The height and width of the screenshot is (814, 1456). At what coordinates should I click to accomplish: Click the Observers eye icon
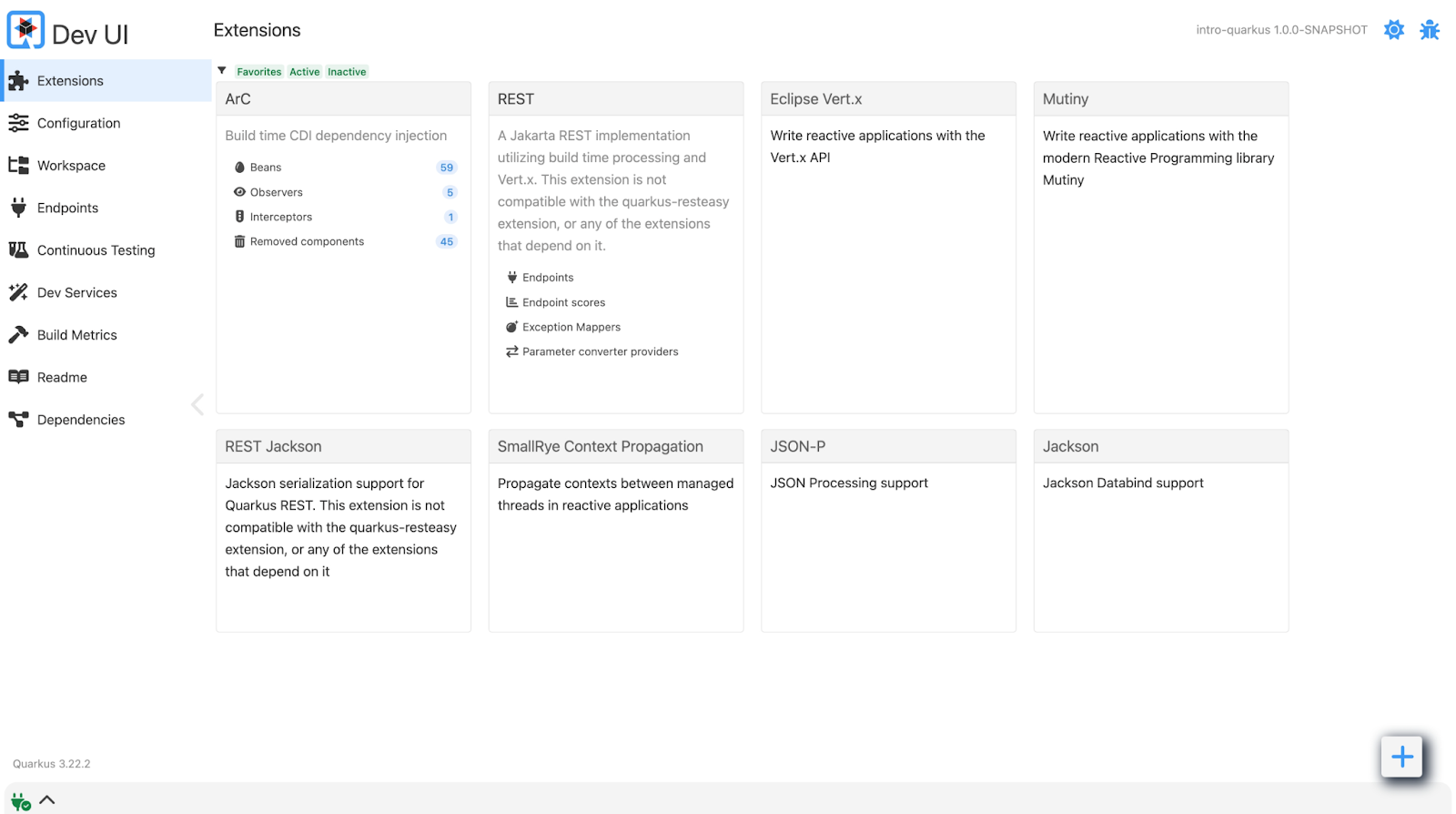tap(239, 192)
